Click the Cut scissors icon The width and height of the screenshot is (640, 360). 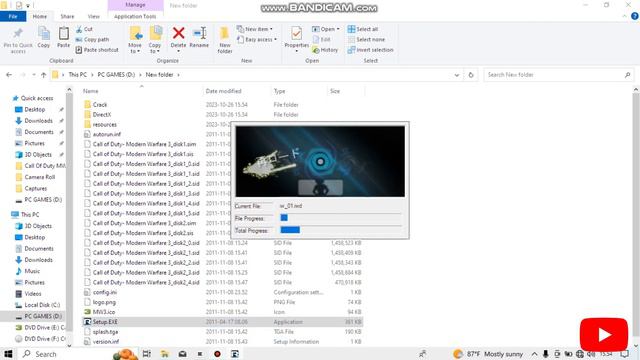coord(79,29)
